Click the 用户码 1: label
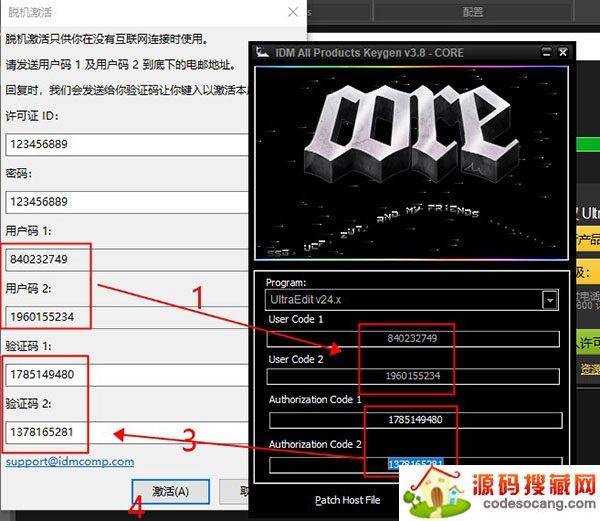Image resolution: width=600 pixels, height=521 pixels. [28, 231]
